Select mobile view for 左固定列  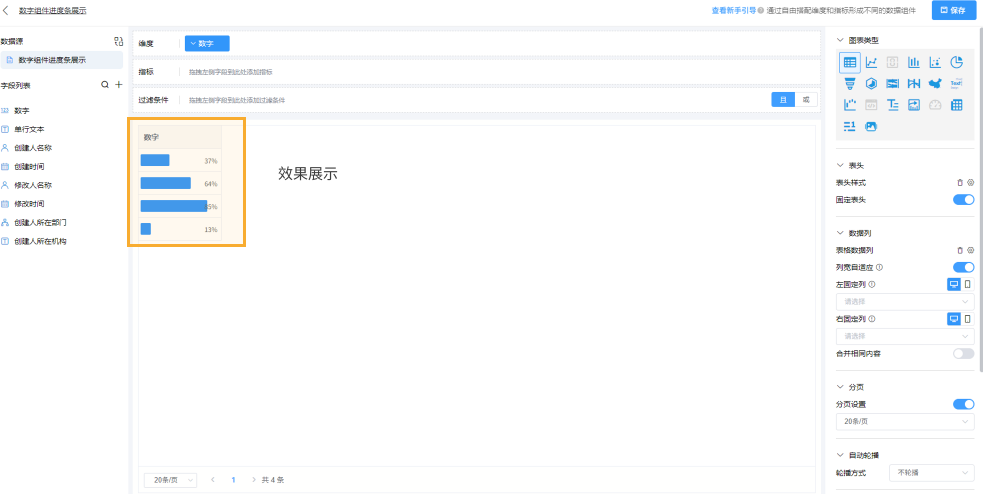tap(968, 285)
